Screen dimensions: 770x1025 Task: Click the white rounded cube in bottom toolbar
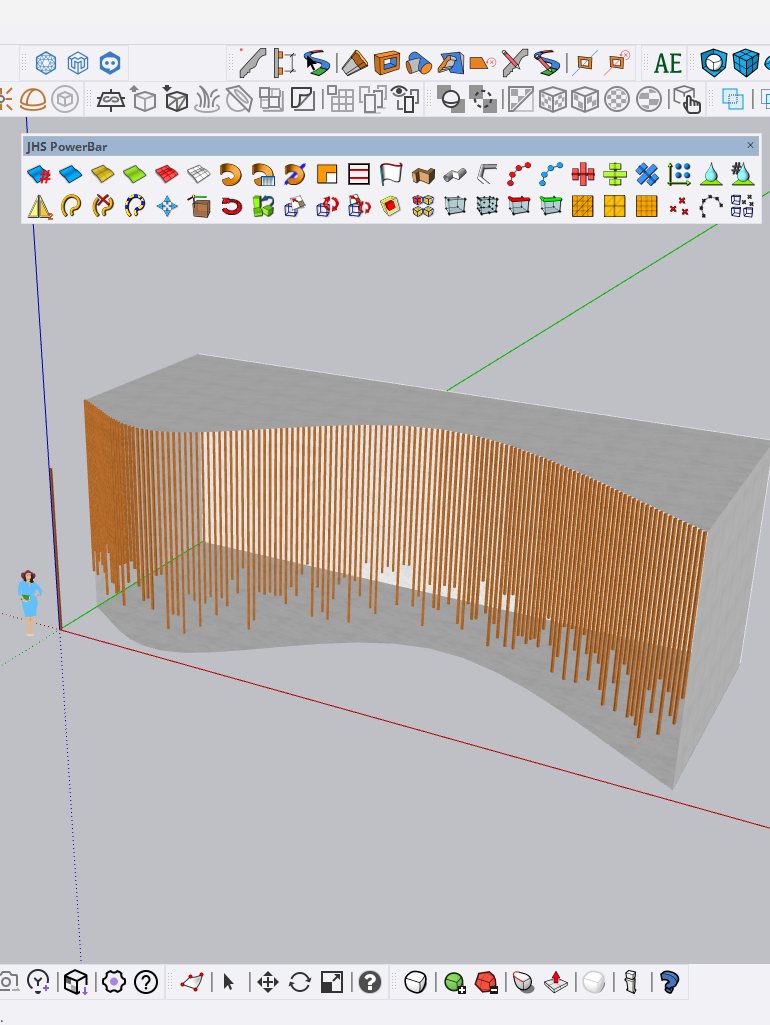tap(416, 982)
